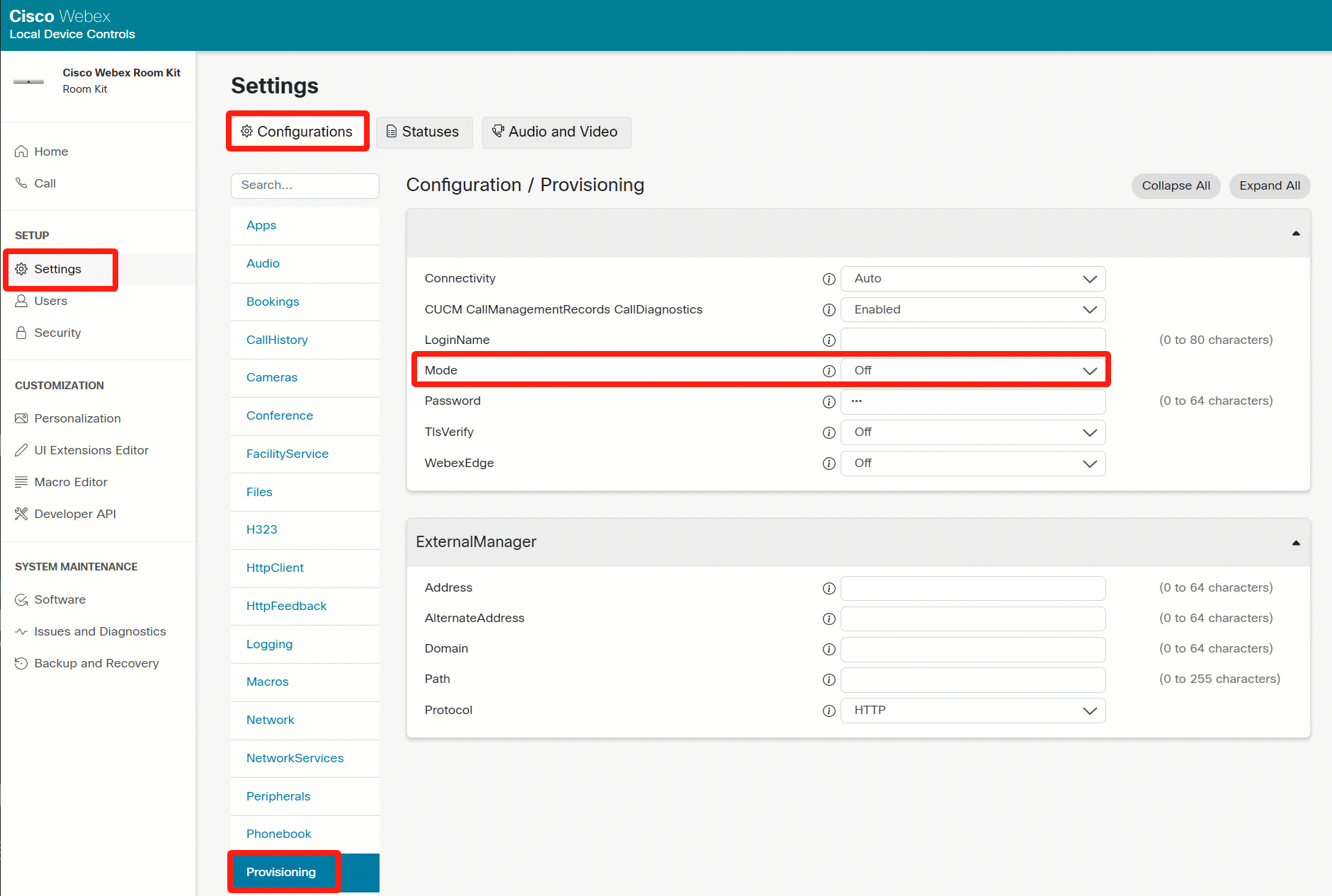Click the Settings gear icon in sidebar

(21, 269)
